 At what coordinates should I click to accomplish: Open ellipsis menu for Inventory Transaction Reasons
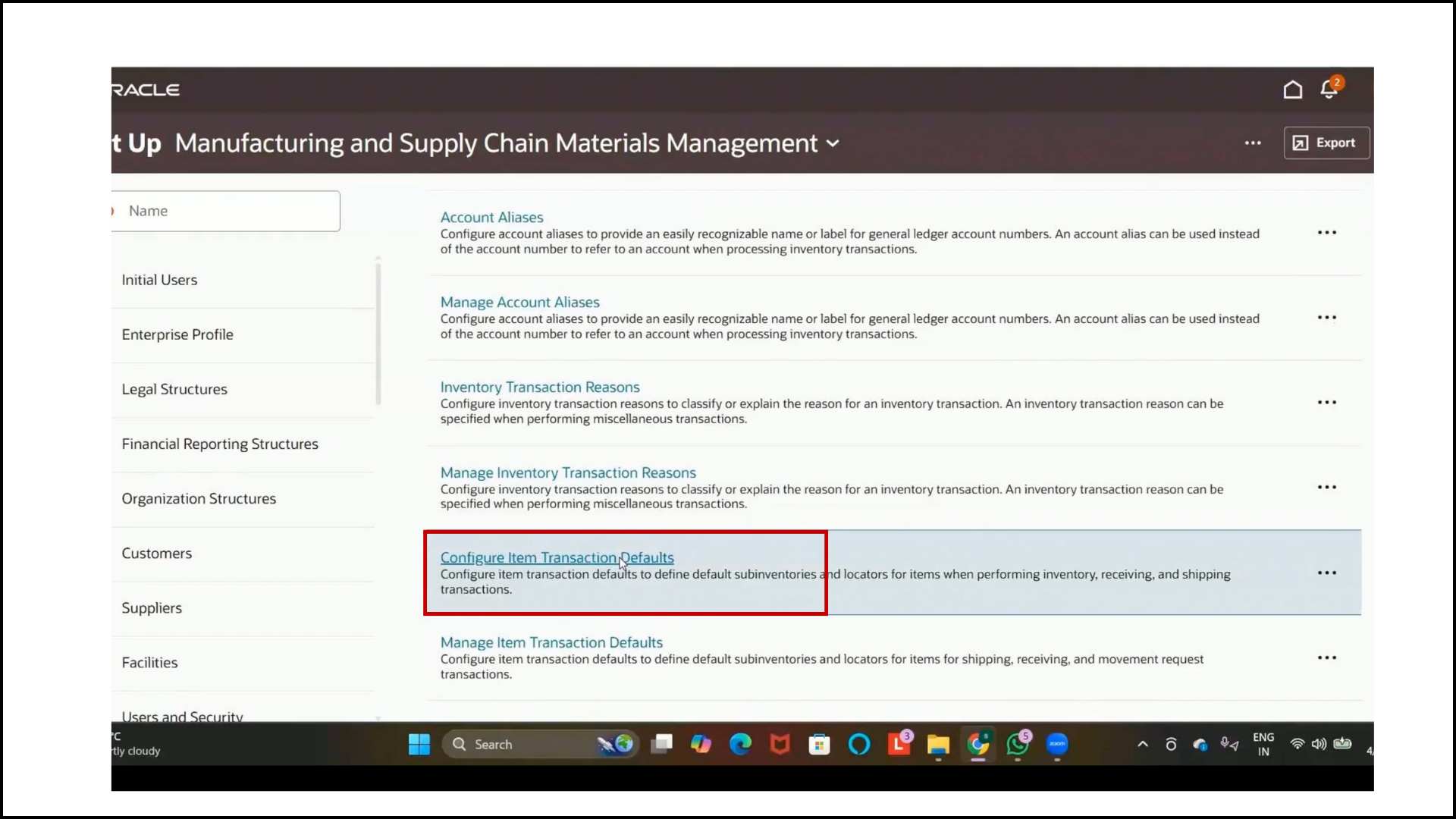pyautogui.click(x=1327, y=403)
